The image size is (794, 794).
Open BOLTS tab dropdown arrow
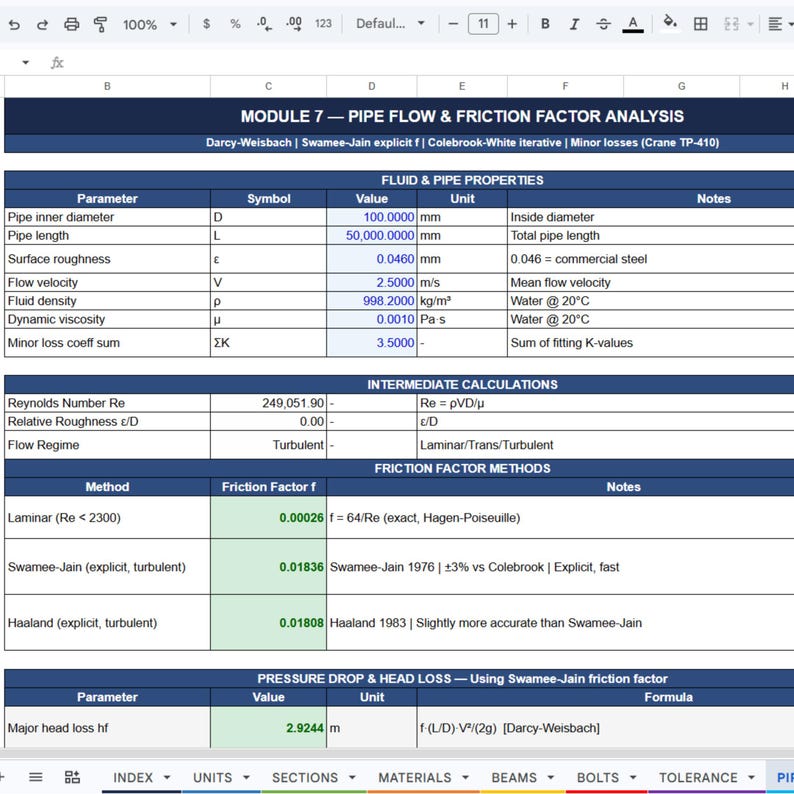[x=633, y=777]
